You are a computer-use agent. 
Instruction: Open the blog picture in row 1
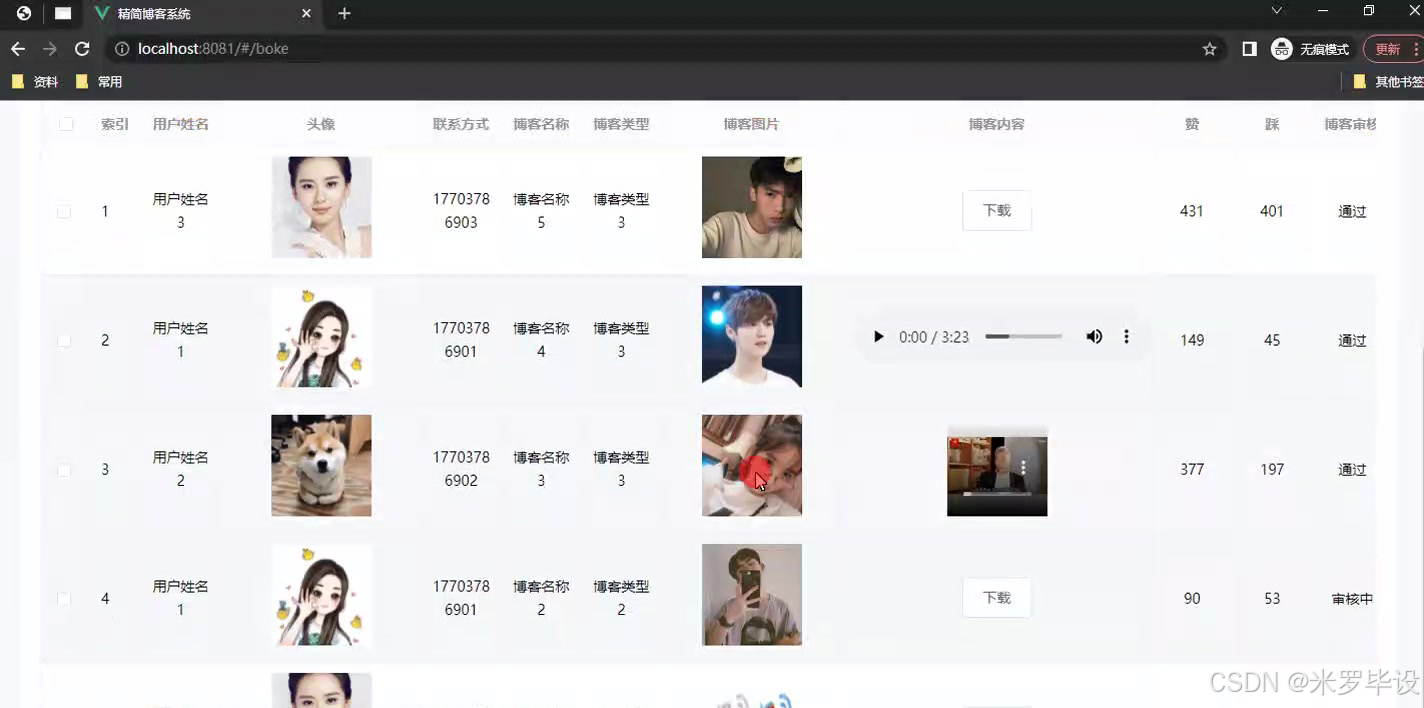pos(752,207)
